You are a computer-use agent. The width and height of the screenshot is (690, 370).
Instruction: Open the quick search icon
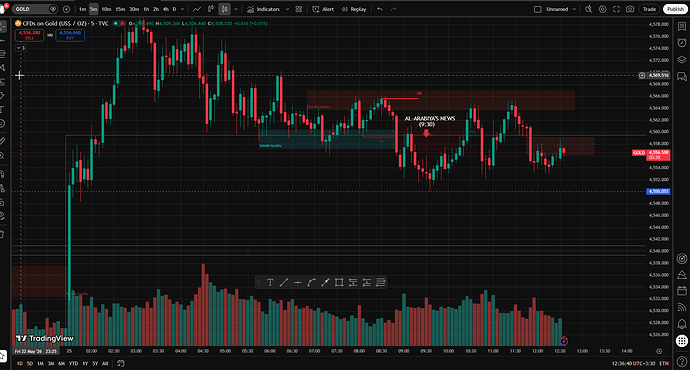(588, 9)
